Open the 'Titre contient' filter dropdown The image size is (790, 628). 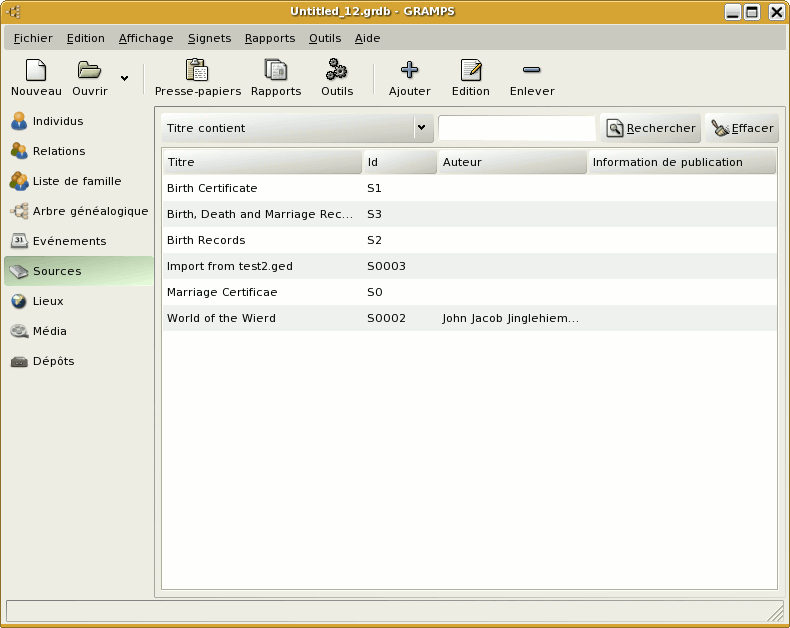[x=297, y=128]
